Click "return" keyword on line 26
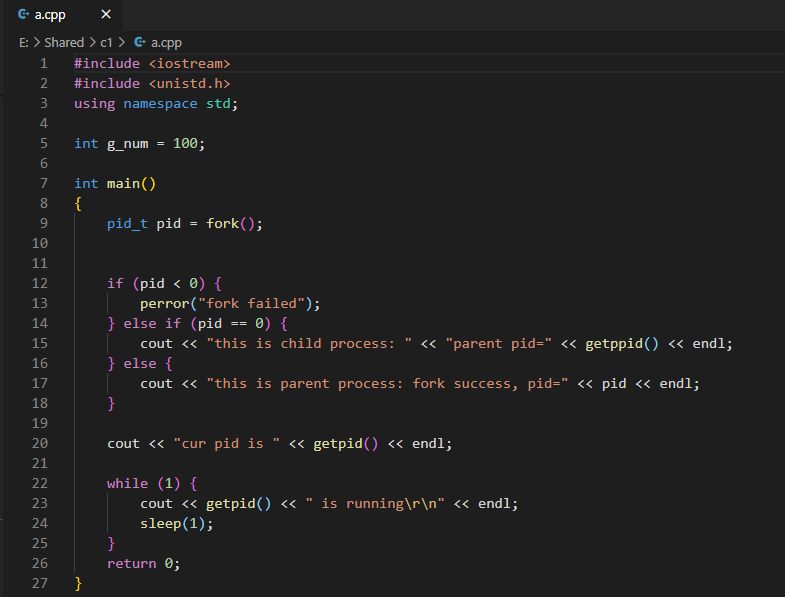The image size is (785, 597). (132, 564)
